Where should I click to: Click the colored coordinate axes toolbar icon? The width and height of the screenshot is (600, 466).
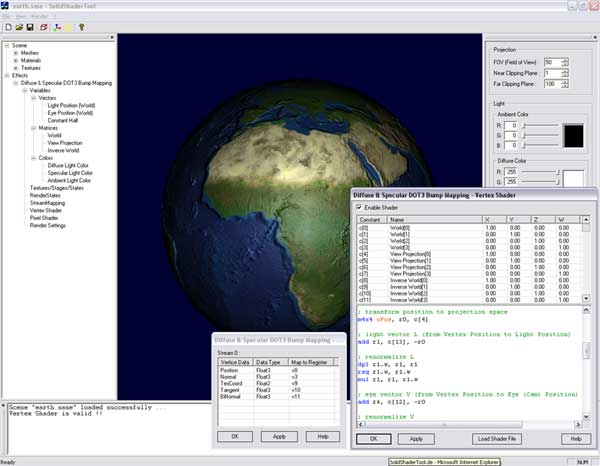pos(57,27)
